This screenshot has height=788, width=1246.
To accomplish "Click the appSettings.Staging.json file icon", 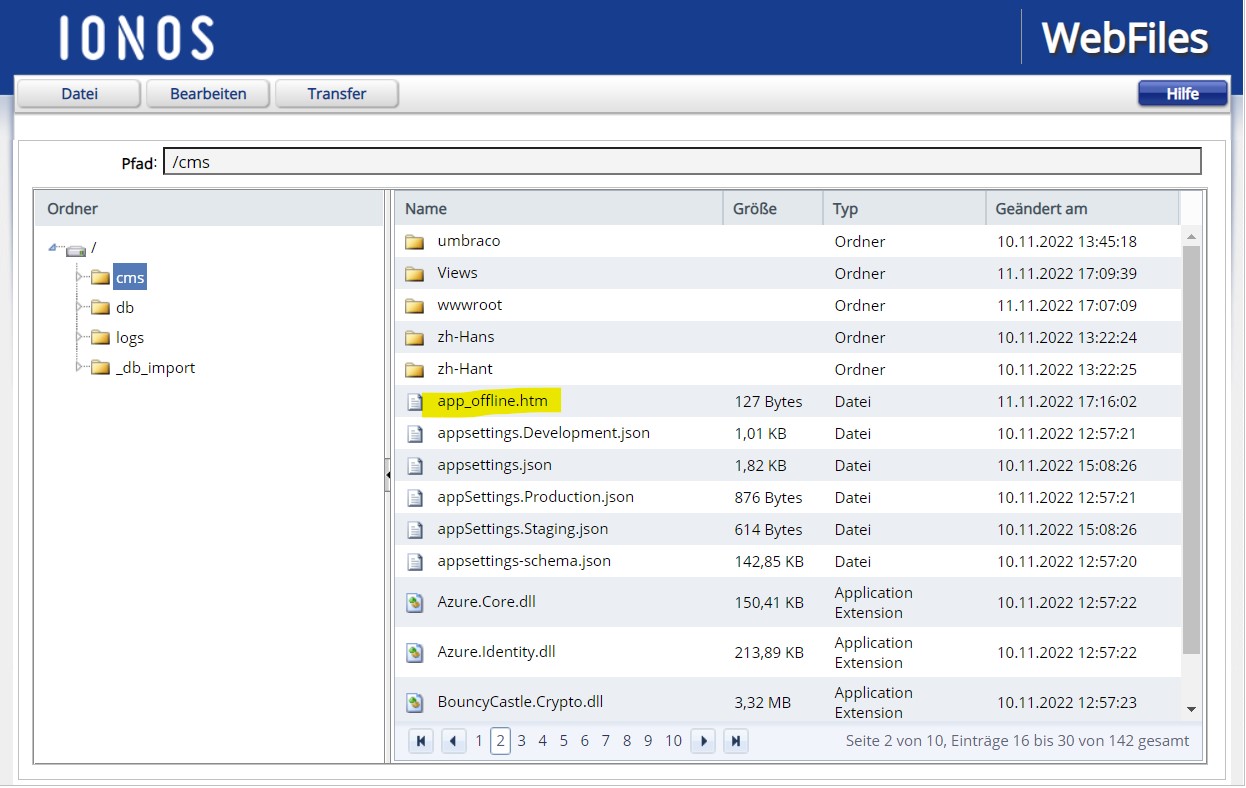I will pos(414,529).
